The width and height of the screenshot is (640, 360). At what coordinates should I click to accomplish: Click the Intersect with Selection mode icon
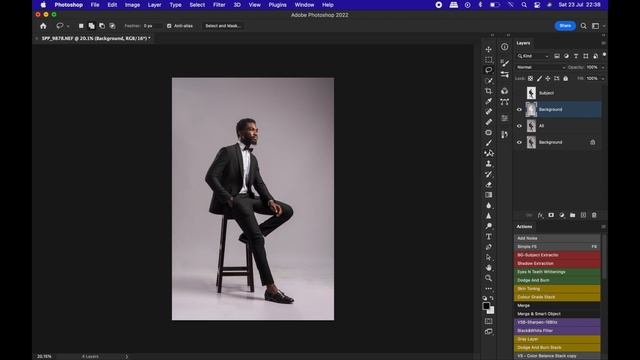[112, 26]
